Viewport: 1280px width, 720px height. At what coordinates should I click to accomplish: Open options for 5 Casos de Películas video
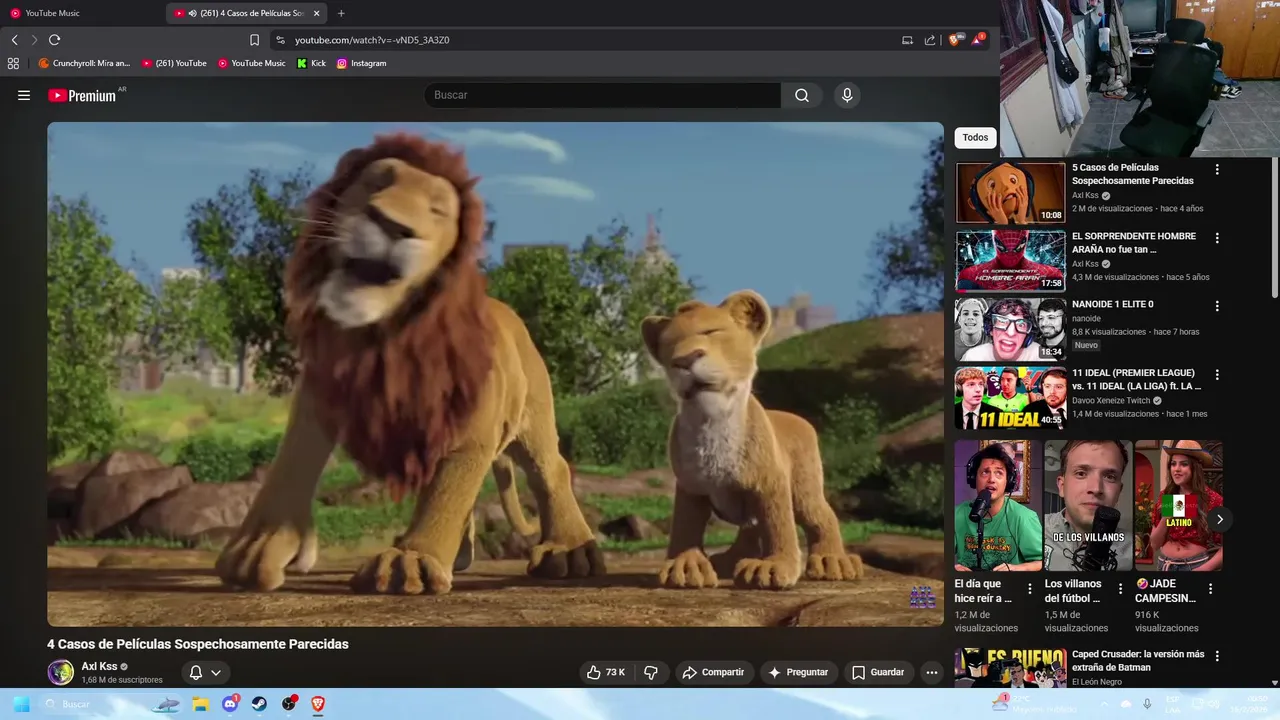(1217, 169)
